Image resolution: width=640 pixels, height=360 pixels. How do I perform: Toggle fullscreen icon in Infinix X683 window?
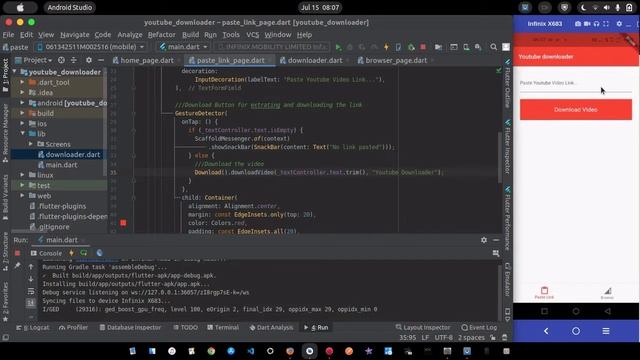click(x=606, y=24)
